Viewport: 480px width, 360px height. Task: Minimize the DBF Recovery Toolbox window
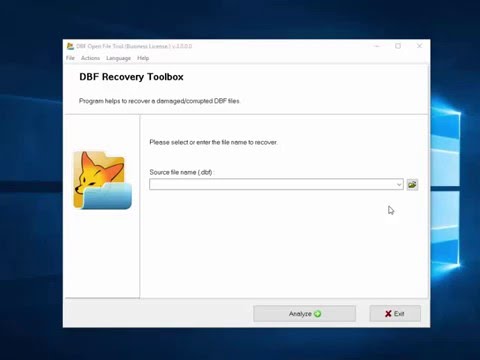point(377,46)
